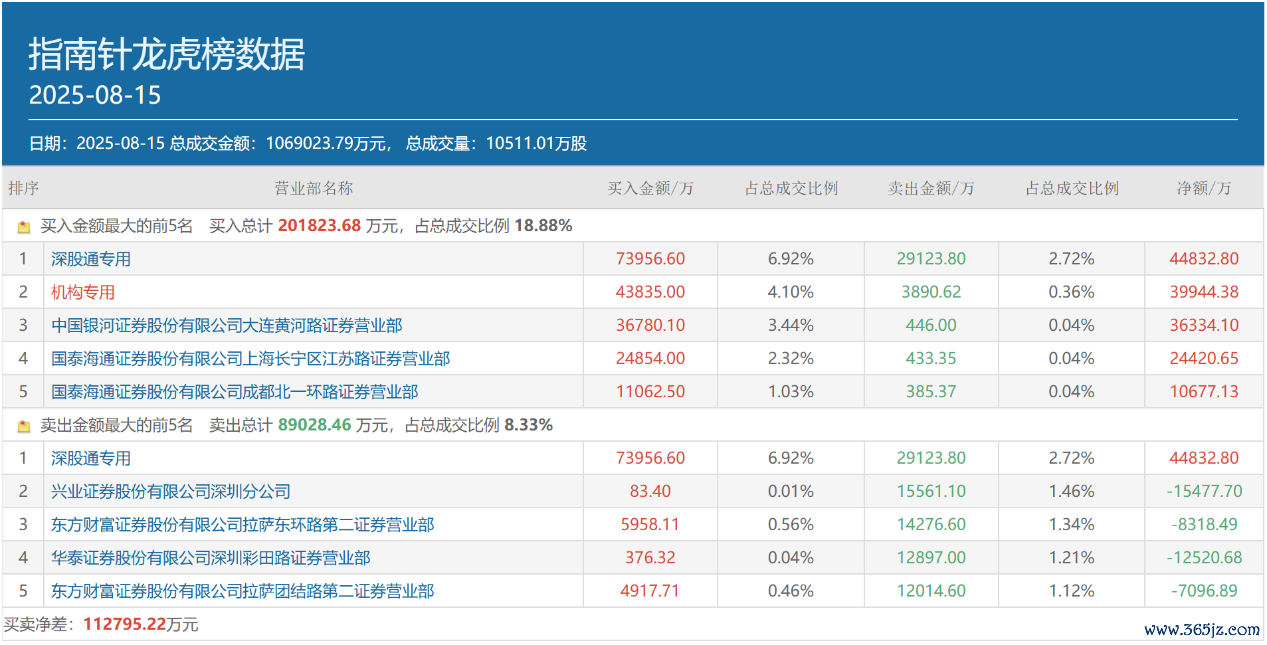Click the icon beside 买入金额最大的前5名

point(24,227)
